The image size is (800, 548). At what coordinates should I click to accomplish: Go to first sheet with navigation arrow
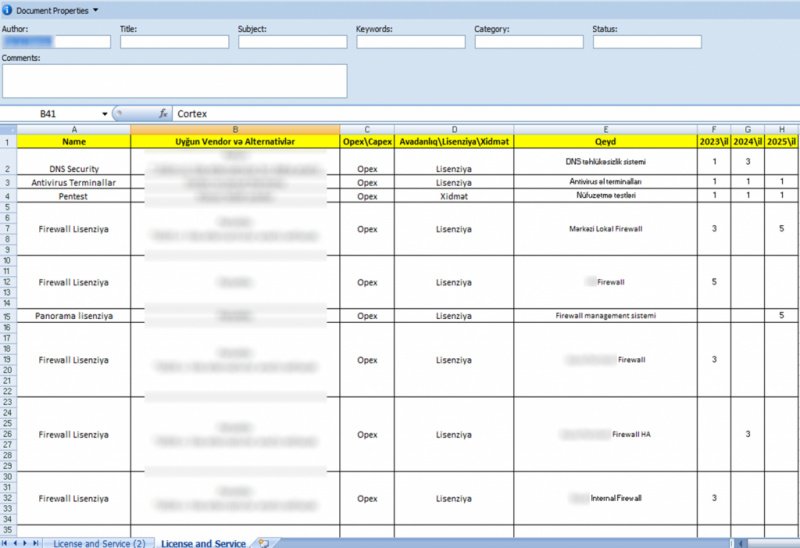click(x=6, y=543)
